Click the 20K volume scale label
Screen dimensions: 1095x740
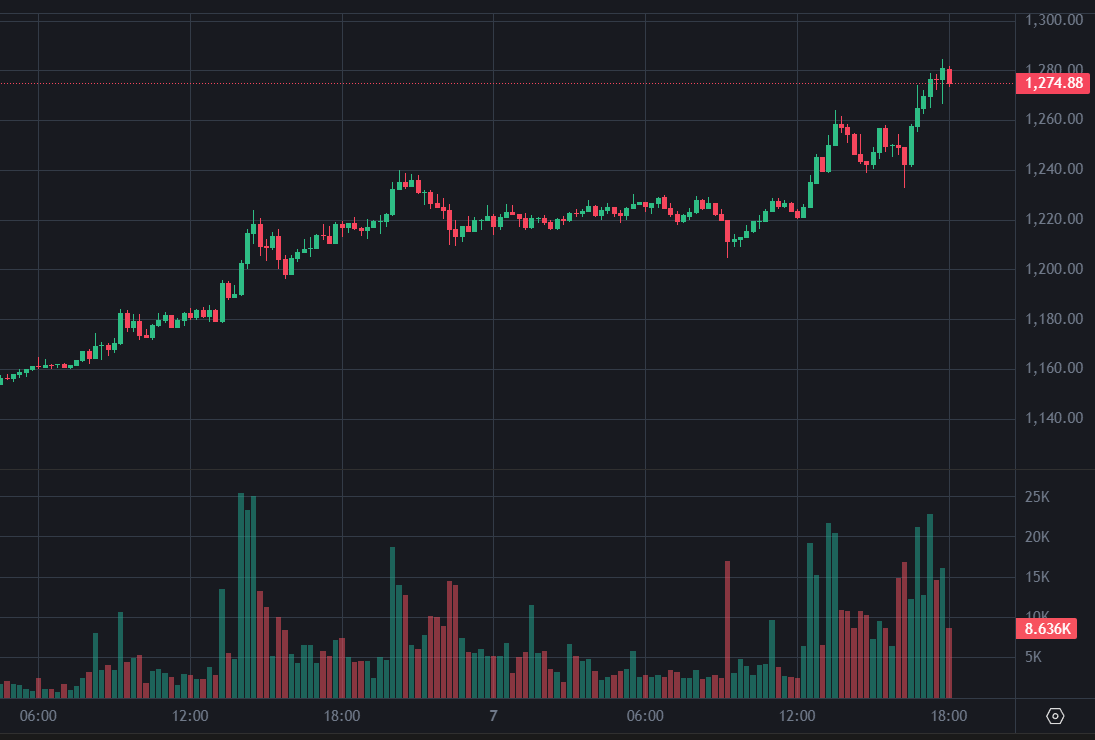[1038, 537]
